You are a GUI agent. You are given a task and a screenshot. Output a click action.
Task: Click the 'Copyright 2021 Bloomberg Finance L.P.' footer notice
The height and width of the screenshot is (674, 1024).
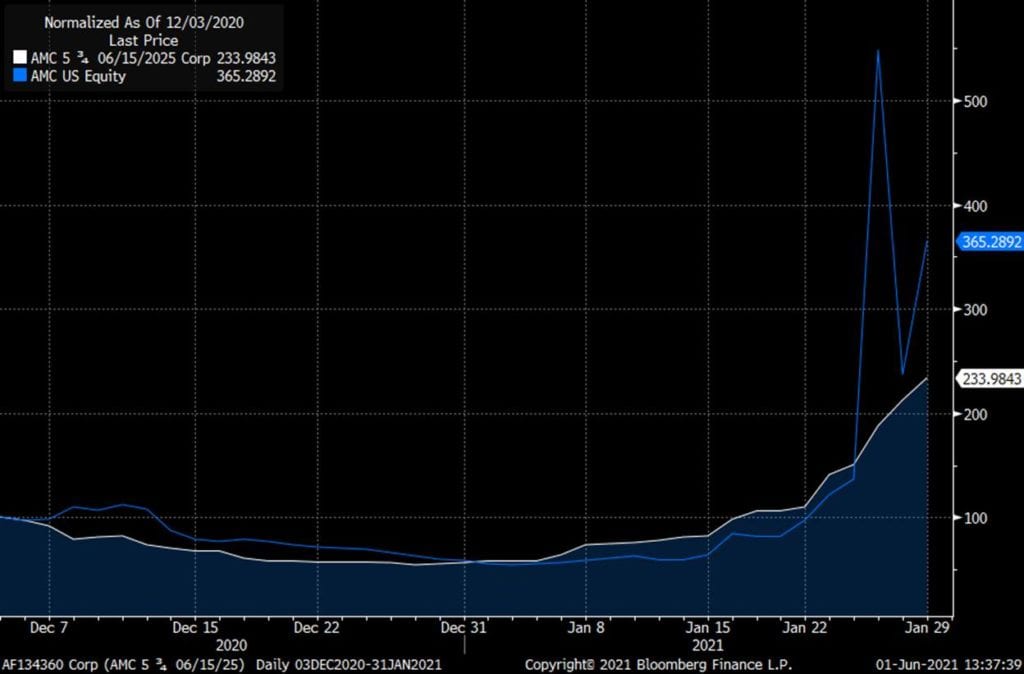click(x=658, y=665)
